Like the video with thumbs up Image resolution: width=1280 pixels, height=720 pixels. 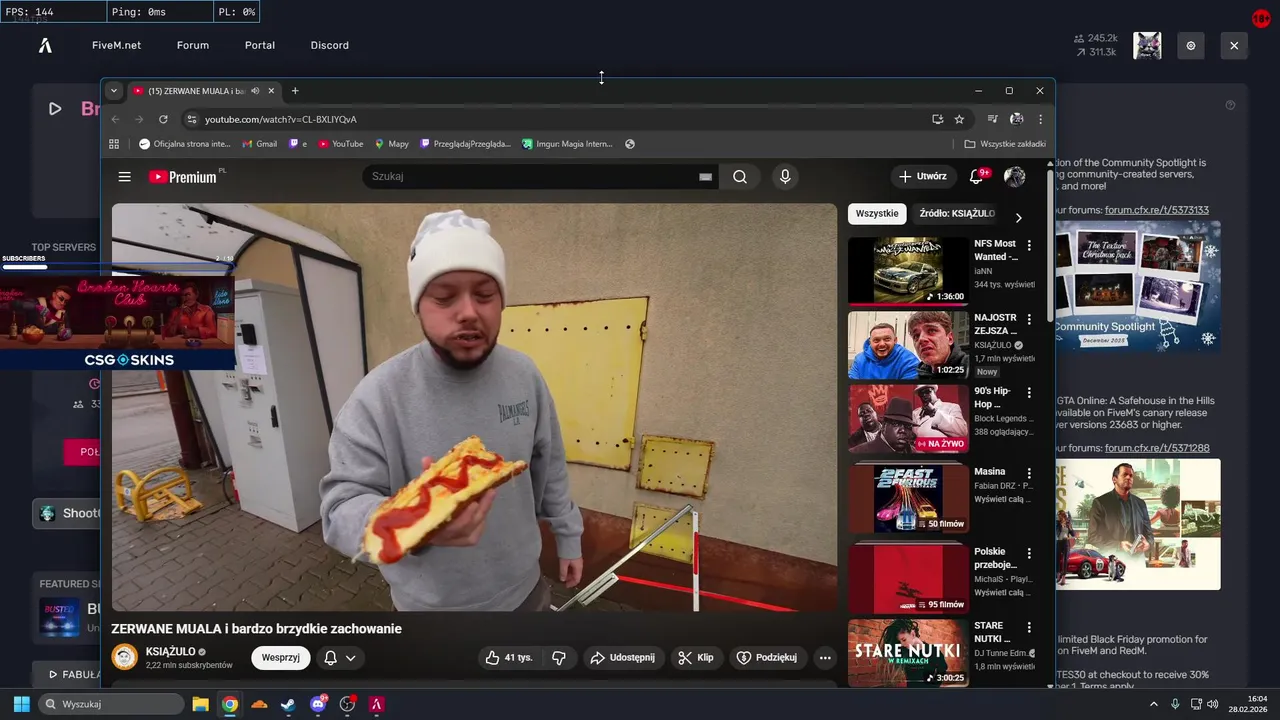tap(509, 657)
